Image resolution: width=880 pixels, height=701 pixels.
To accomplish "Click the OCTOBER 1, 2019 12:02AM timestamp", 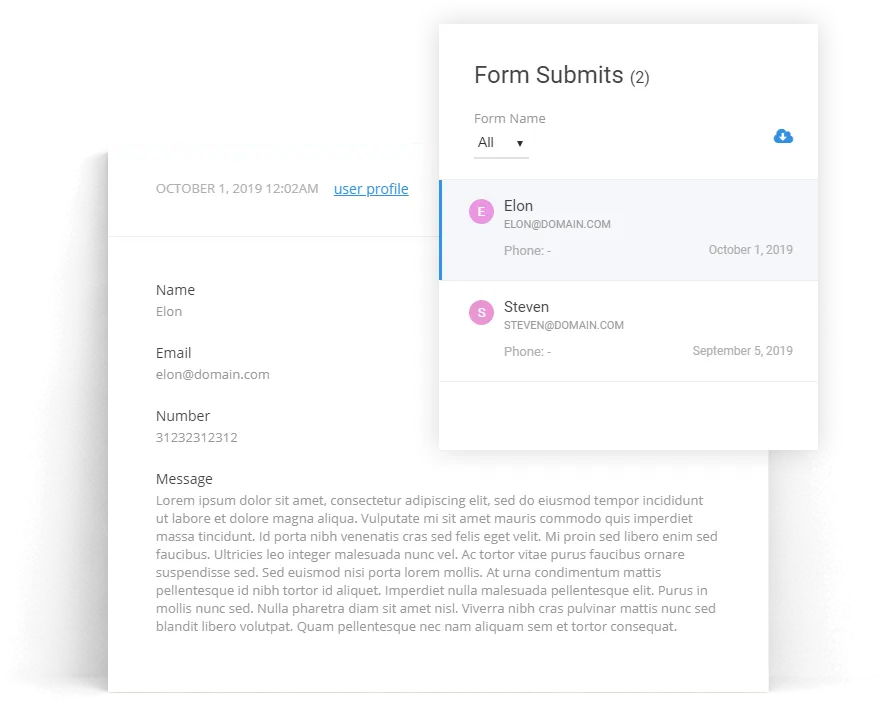I will [237, 189].
